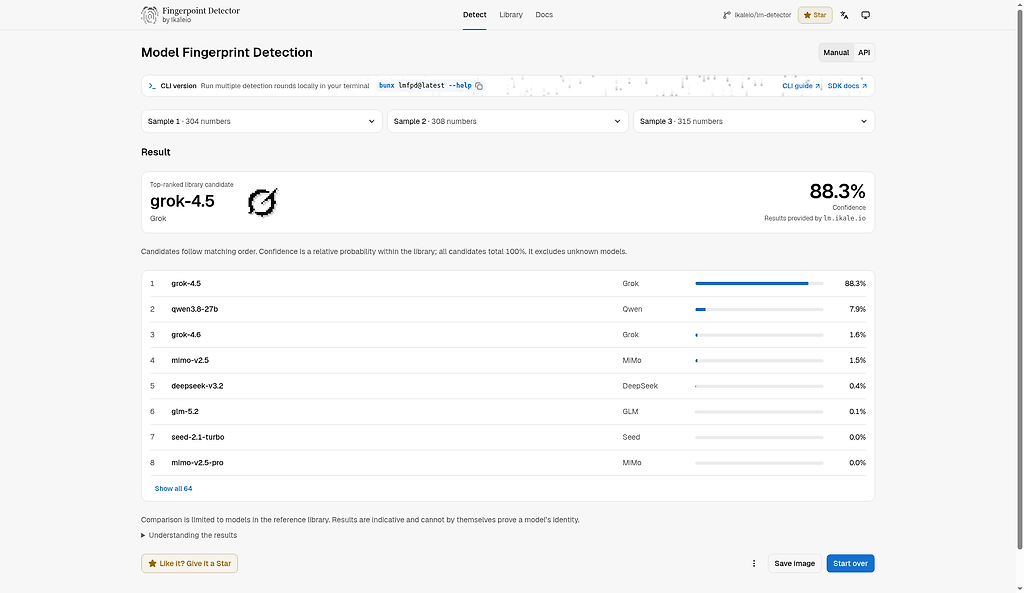Open the three-dot more options menu
Viewport: 1024px width, 593px height.
click(x=754, y=564)
